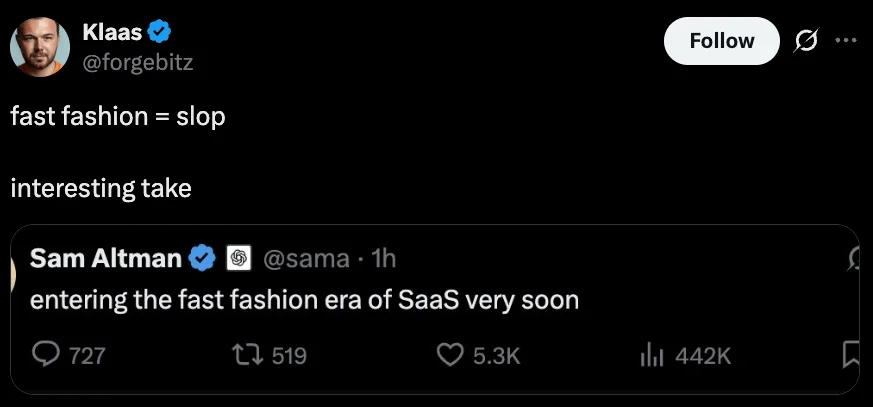Open the @sama handle in quoted tweet
This screenshot has height=407, width=873.
305,259
